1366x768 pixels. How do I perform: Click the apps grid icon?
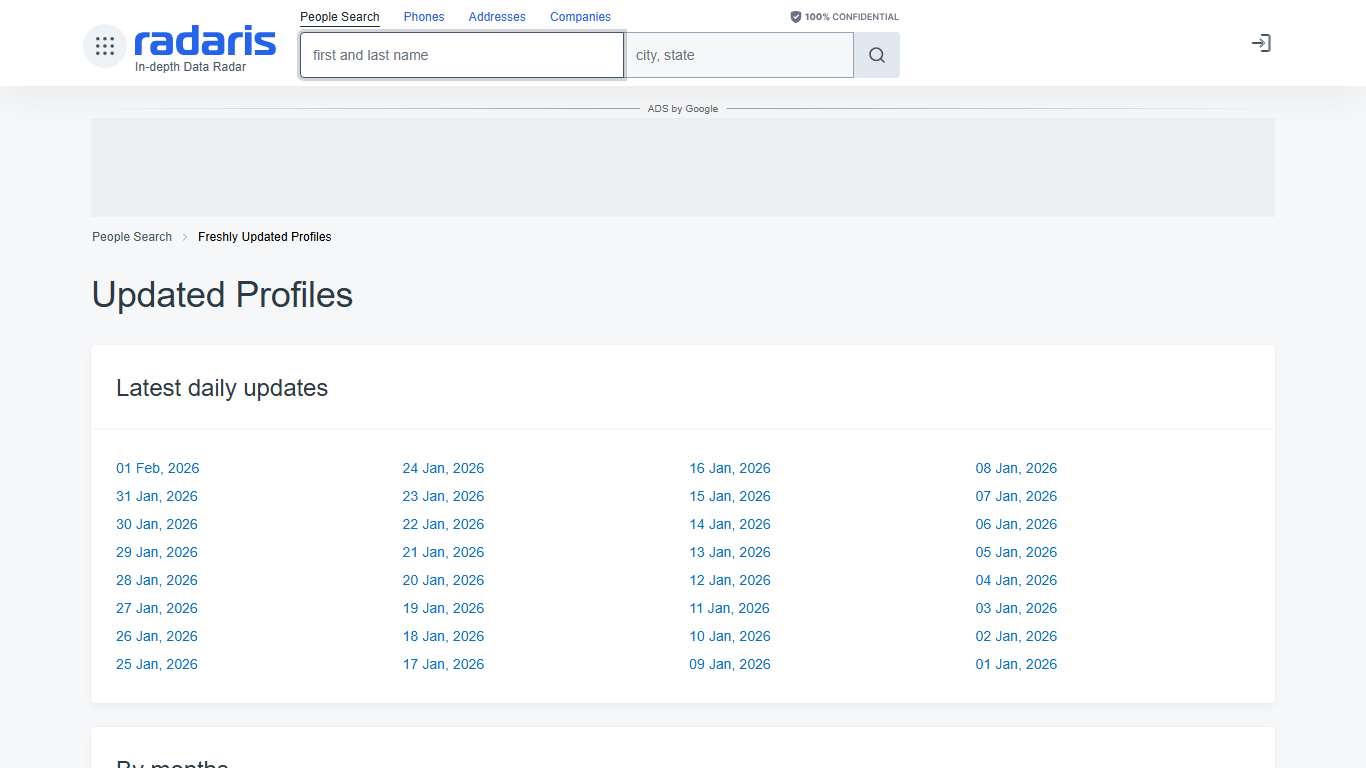click(x=104, y=45)
